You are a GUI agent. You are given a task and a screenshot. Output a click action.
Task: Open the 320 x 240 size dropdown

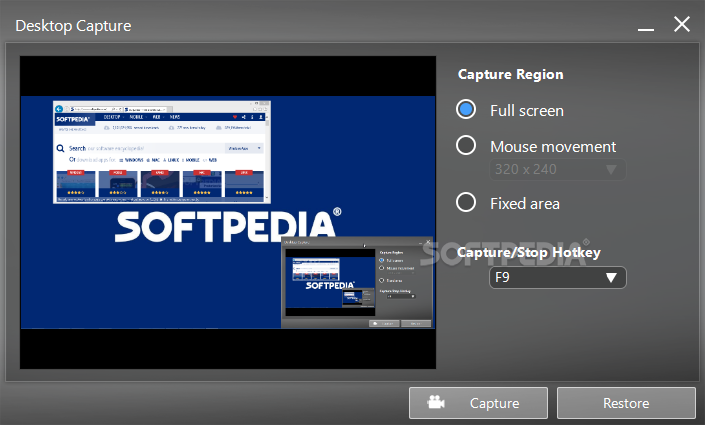(x=558, y=170)
